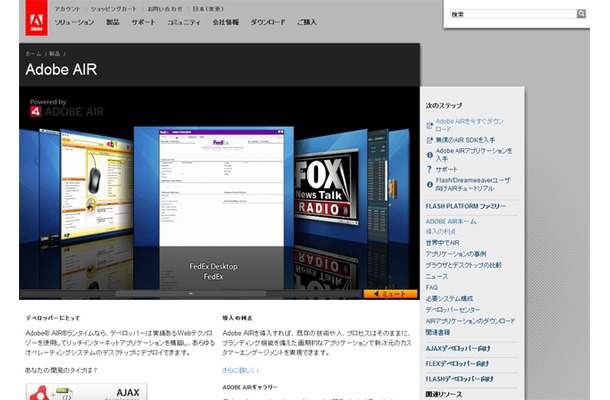Click the デベロッパーセンター link
Image resolution: width=610 pixels, height=400 pixels.
[x=453, y=310]
